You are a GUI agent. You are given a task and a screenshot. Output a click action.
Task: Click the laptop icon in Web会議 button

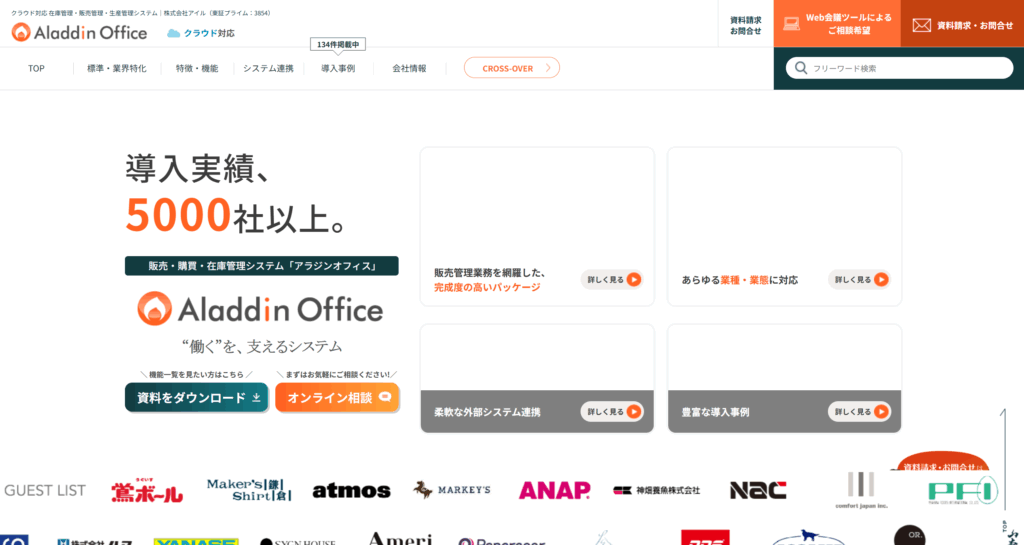click(x=792, y=23)
